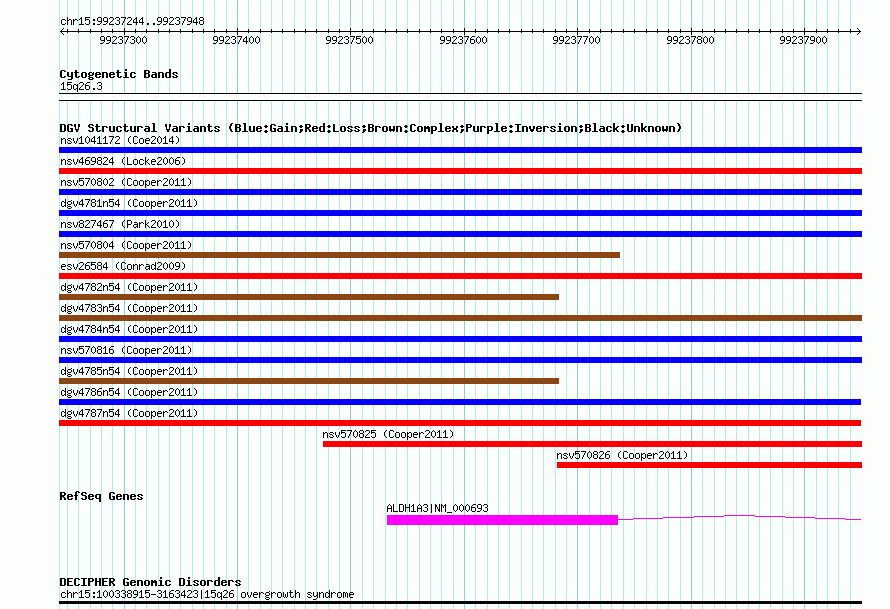Click the brown nsv570804 complex variant bar
Screen dimensions: 890x609
tap(339, 255)
